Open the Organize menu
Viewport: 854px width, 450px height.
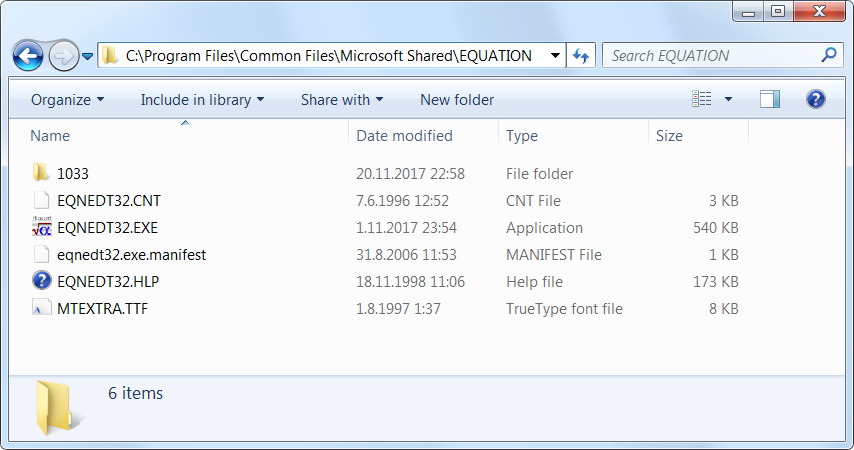coord(67,100)
